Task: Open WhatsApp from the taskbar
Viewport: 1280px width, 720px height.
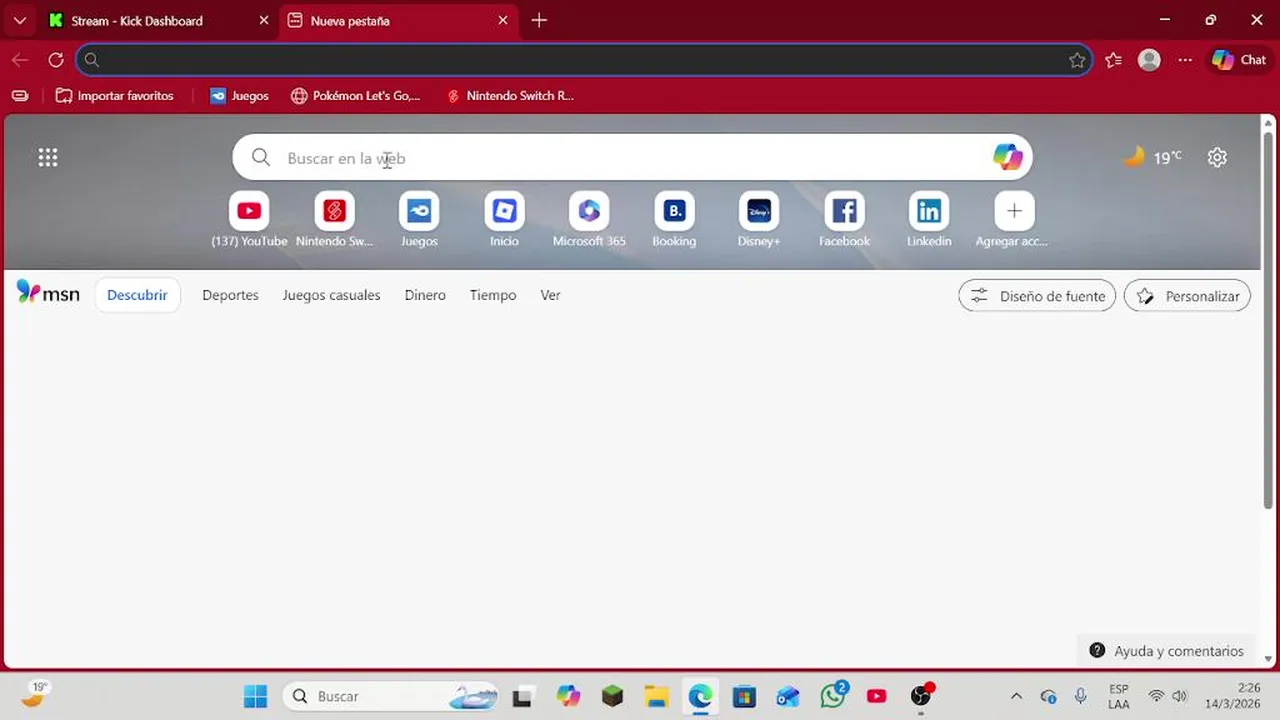Action: [x=833, y=696]
